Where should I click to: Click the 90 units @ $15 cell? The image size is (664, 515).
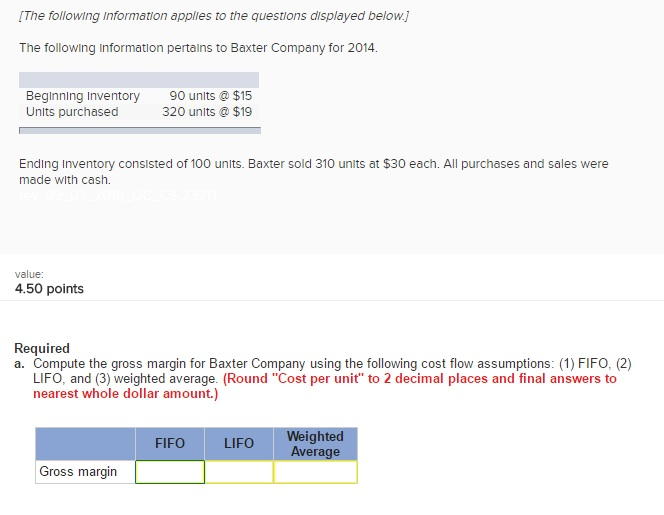pos(210,96)
